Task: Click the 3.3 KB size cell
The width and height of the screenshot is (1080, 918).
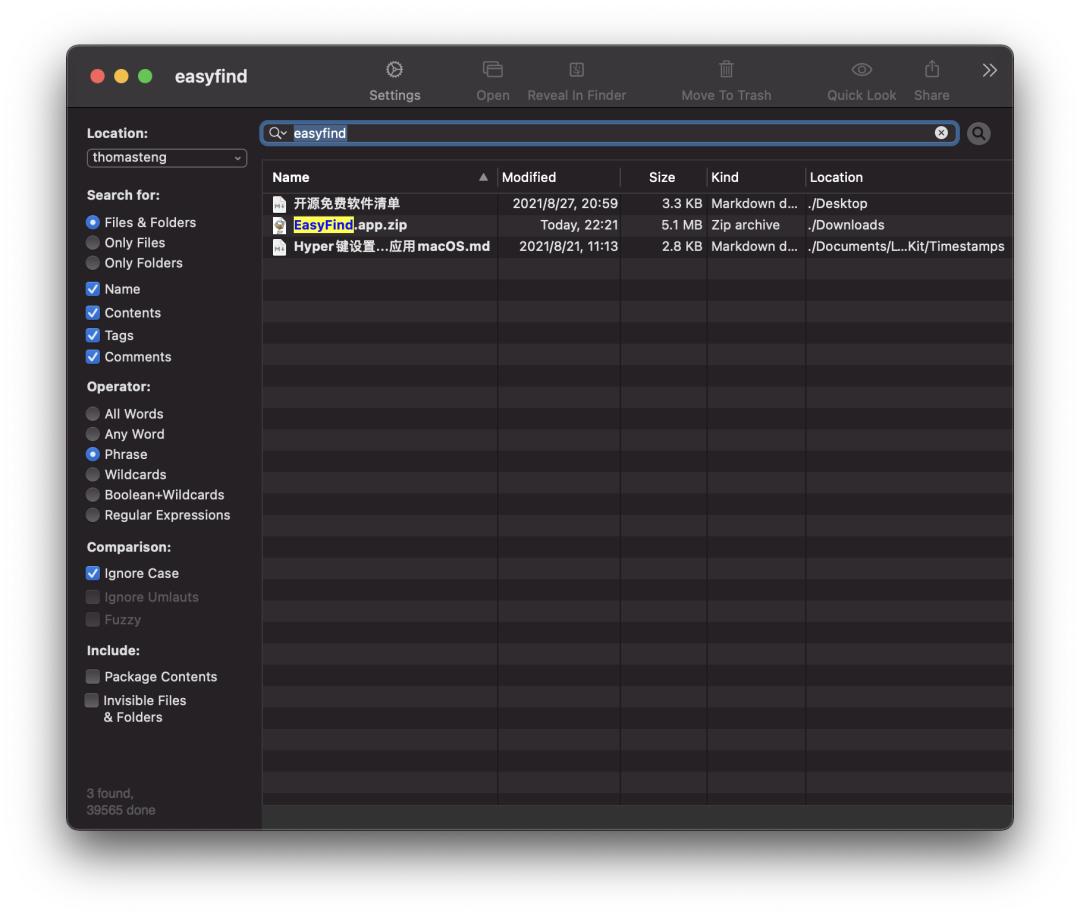Action: tap(682, 204)
